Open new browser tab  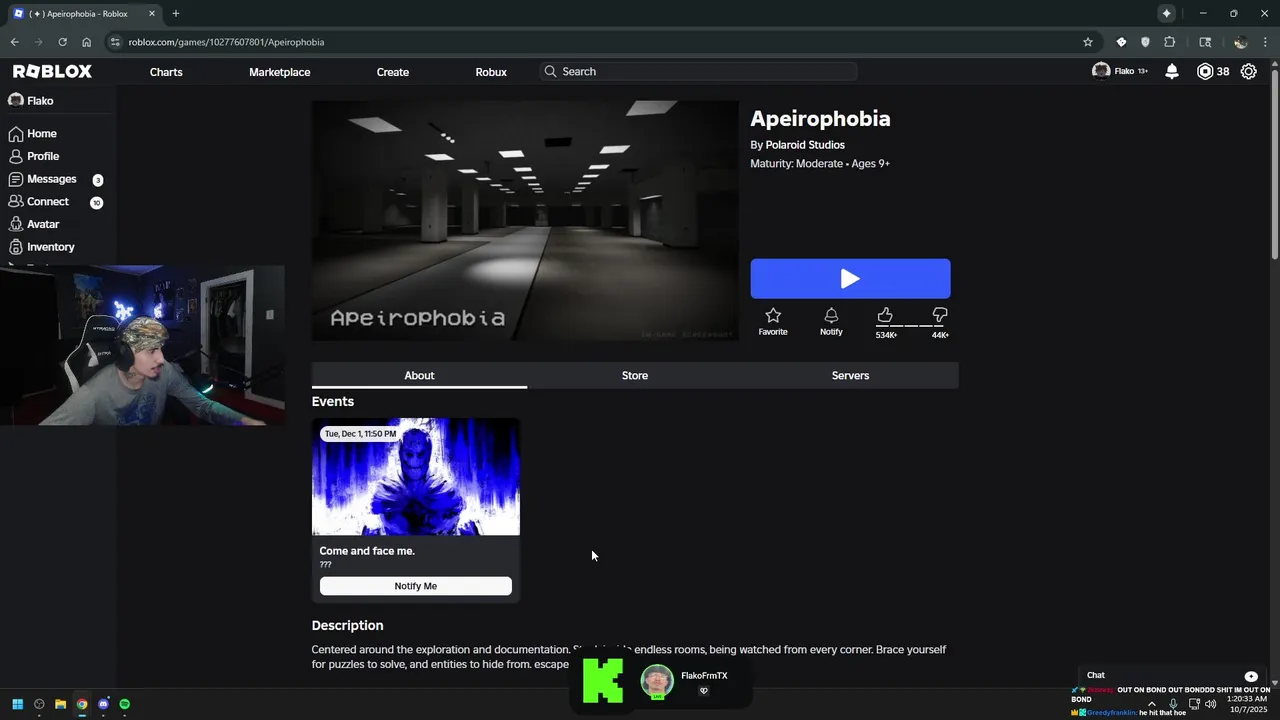click(x=176, y=13)
